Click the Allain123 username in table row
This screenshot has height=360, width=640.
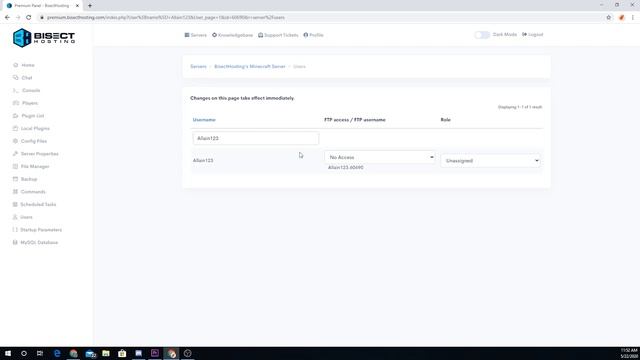click(x=203, y=160)
